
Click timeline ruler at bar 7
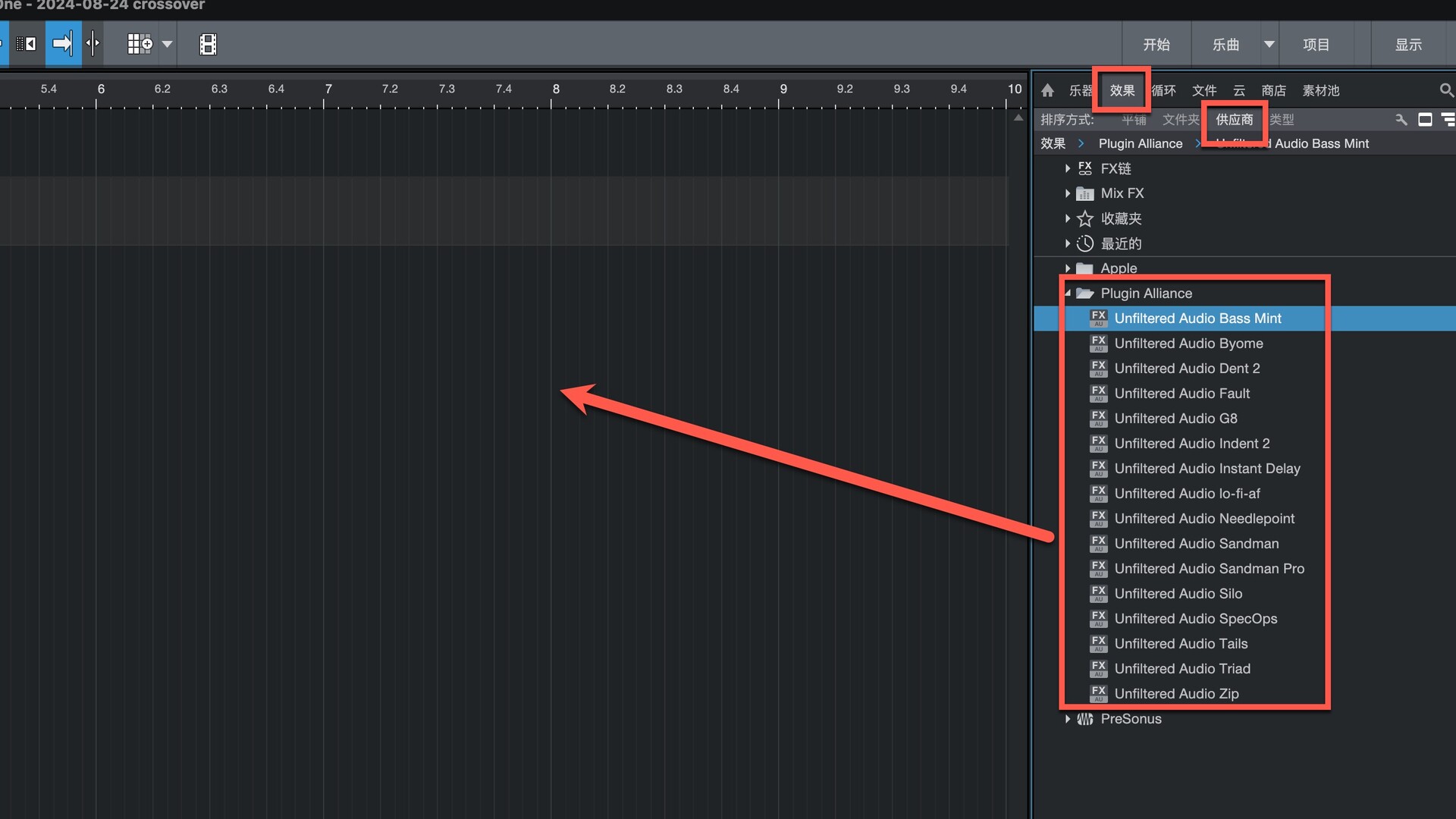point(328,89)
